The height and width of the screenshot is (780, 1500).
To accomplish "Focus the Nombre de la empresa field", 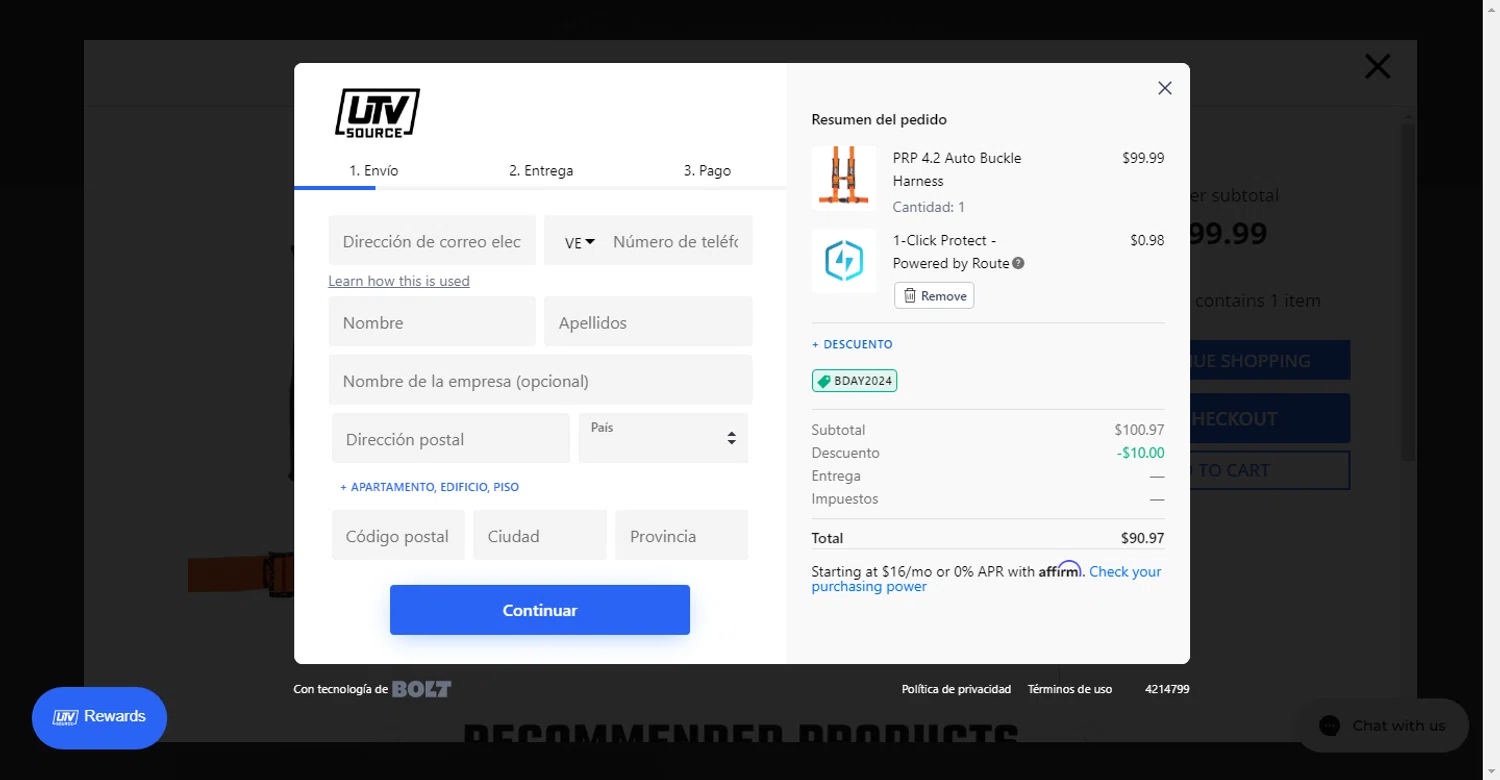I will coord(540,380).
